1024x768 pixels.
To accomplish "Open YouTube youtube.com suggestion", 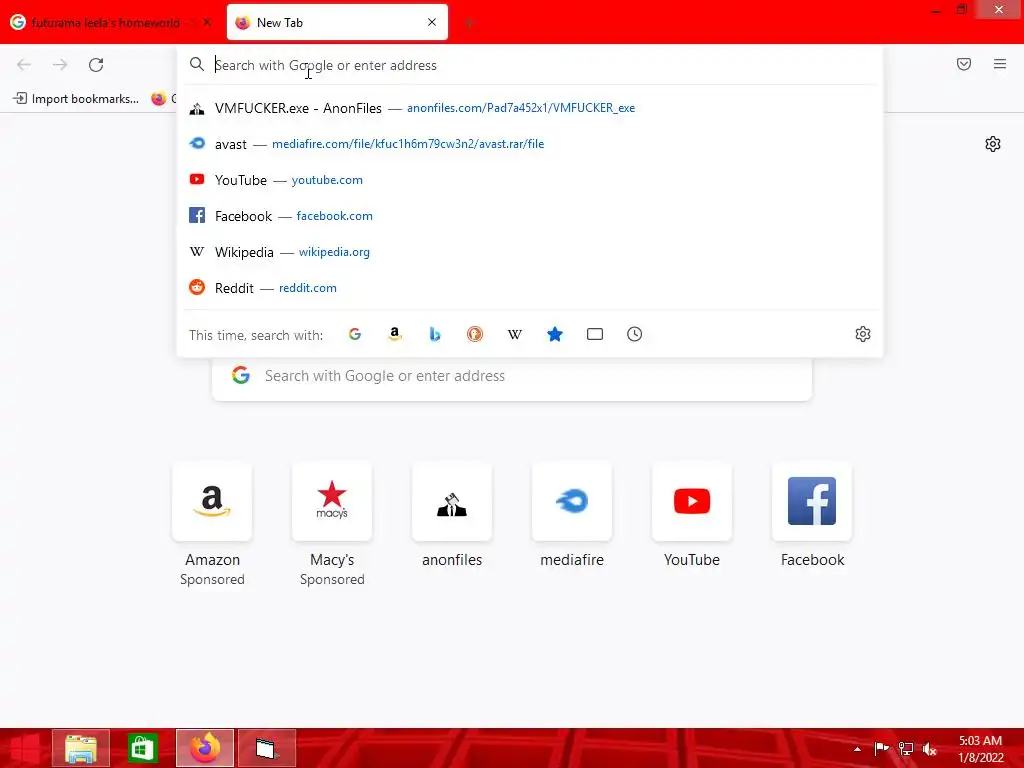I will (530, 180).
